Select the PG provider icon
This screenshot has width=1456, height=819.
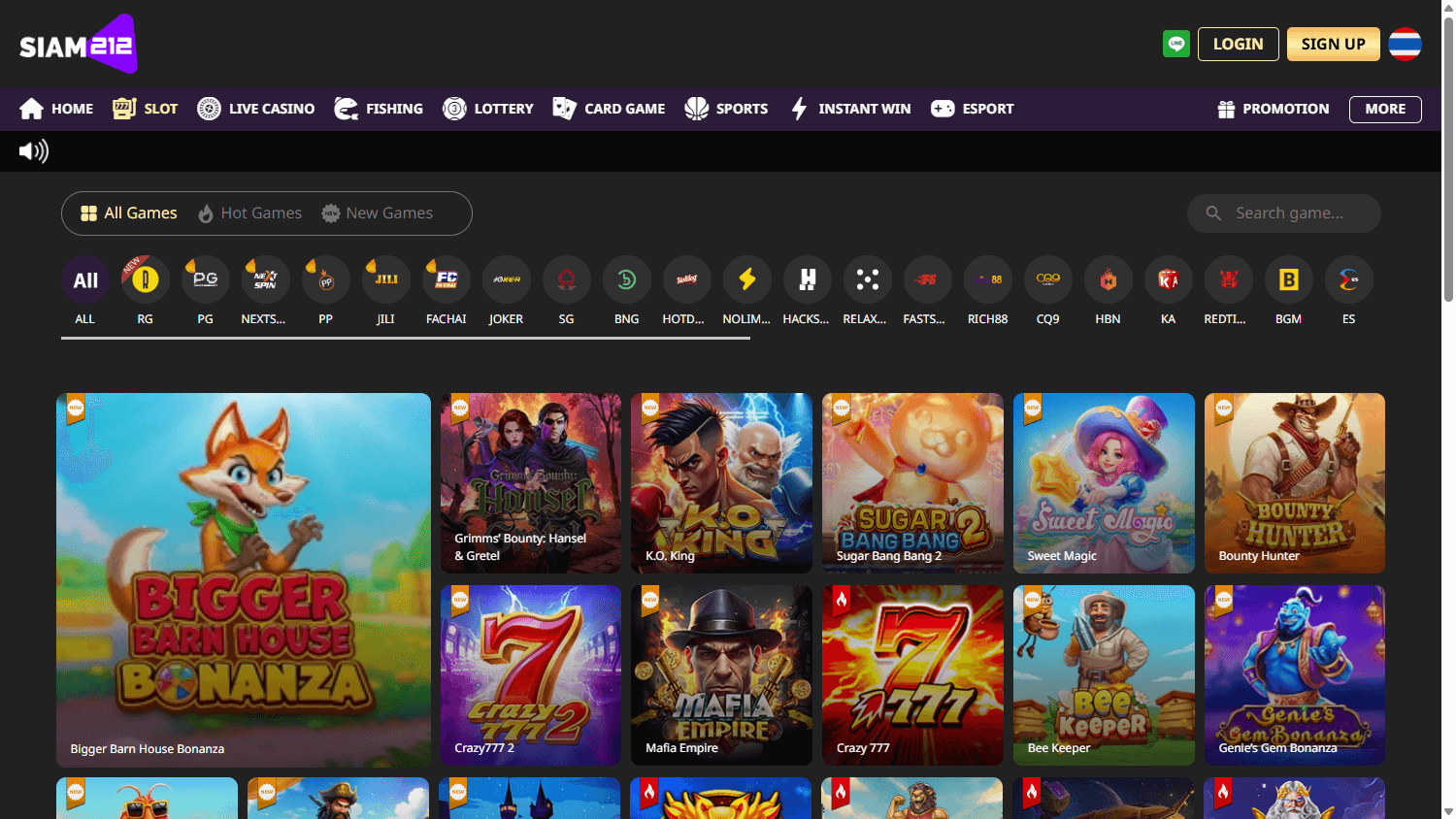(x=205, y=278)
